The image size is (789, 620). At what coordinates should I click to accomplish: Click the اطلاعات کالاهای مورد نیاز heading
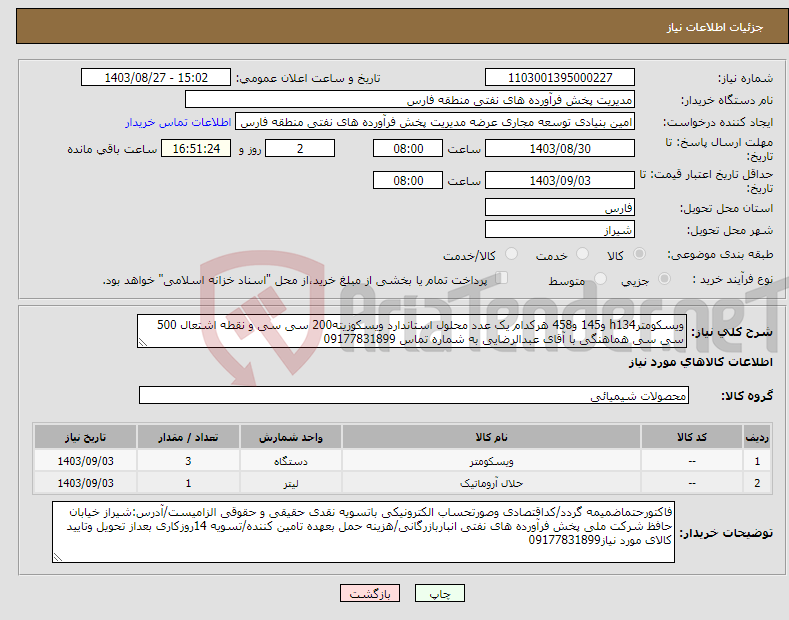pos(700,362)
